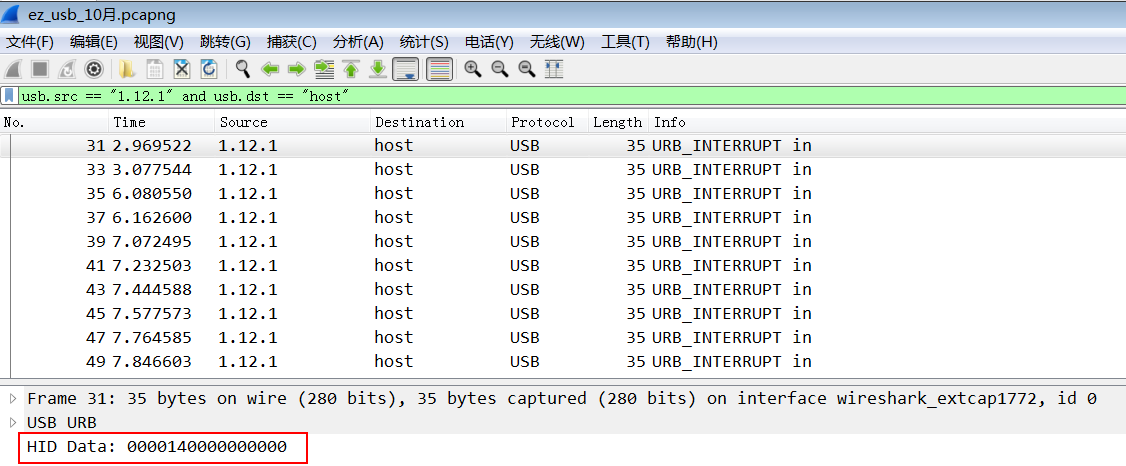Image resolution: width=1126 pixels, height=466 pixels.
Task: Sort by the Length column header
Action: [618, 122]
